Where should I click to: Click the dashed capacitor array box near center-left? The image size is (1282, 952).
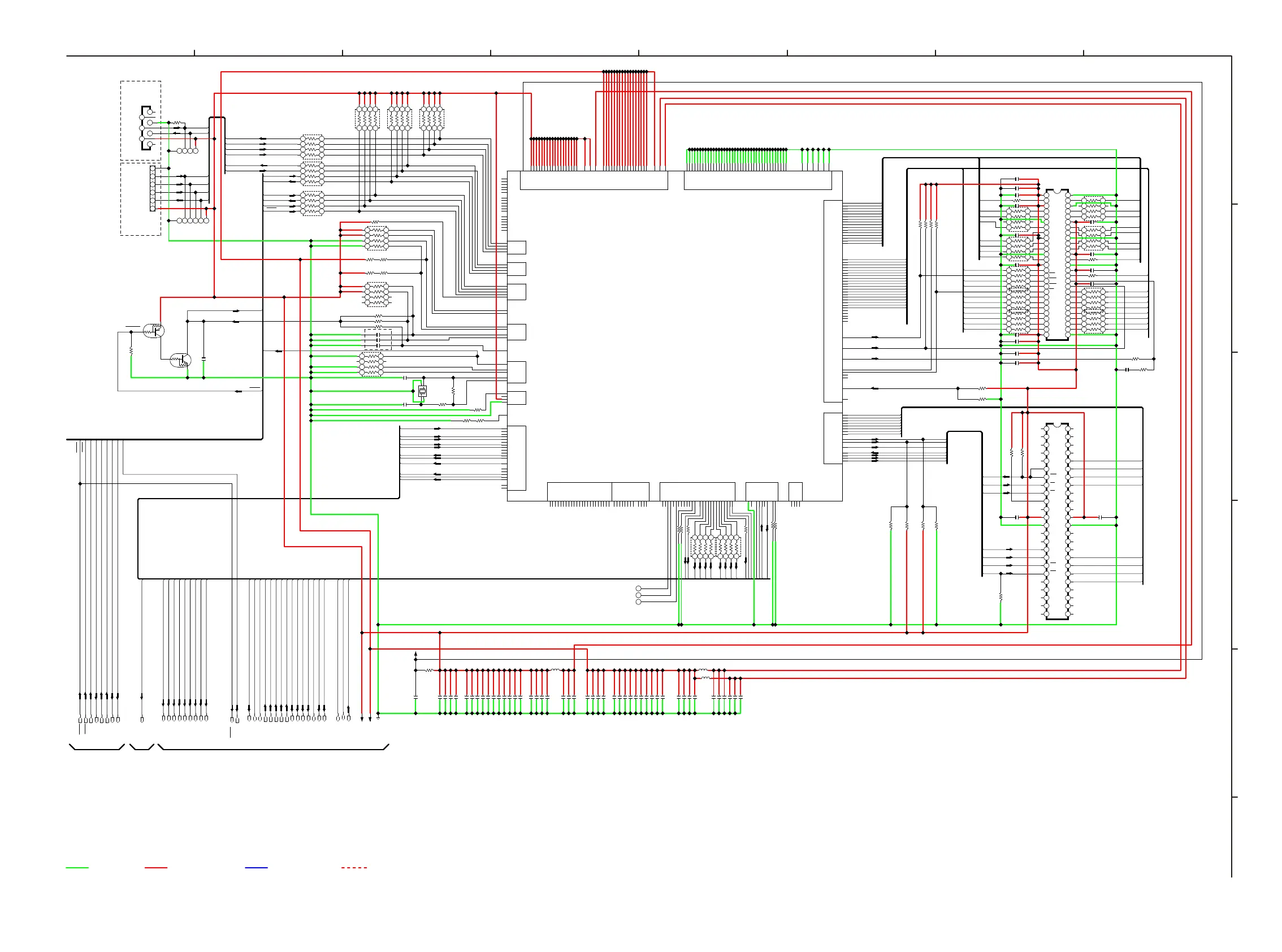(378, 339)
